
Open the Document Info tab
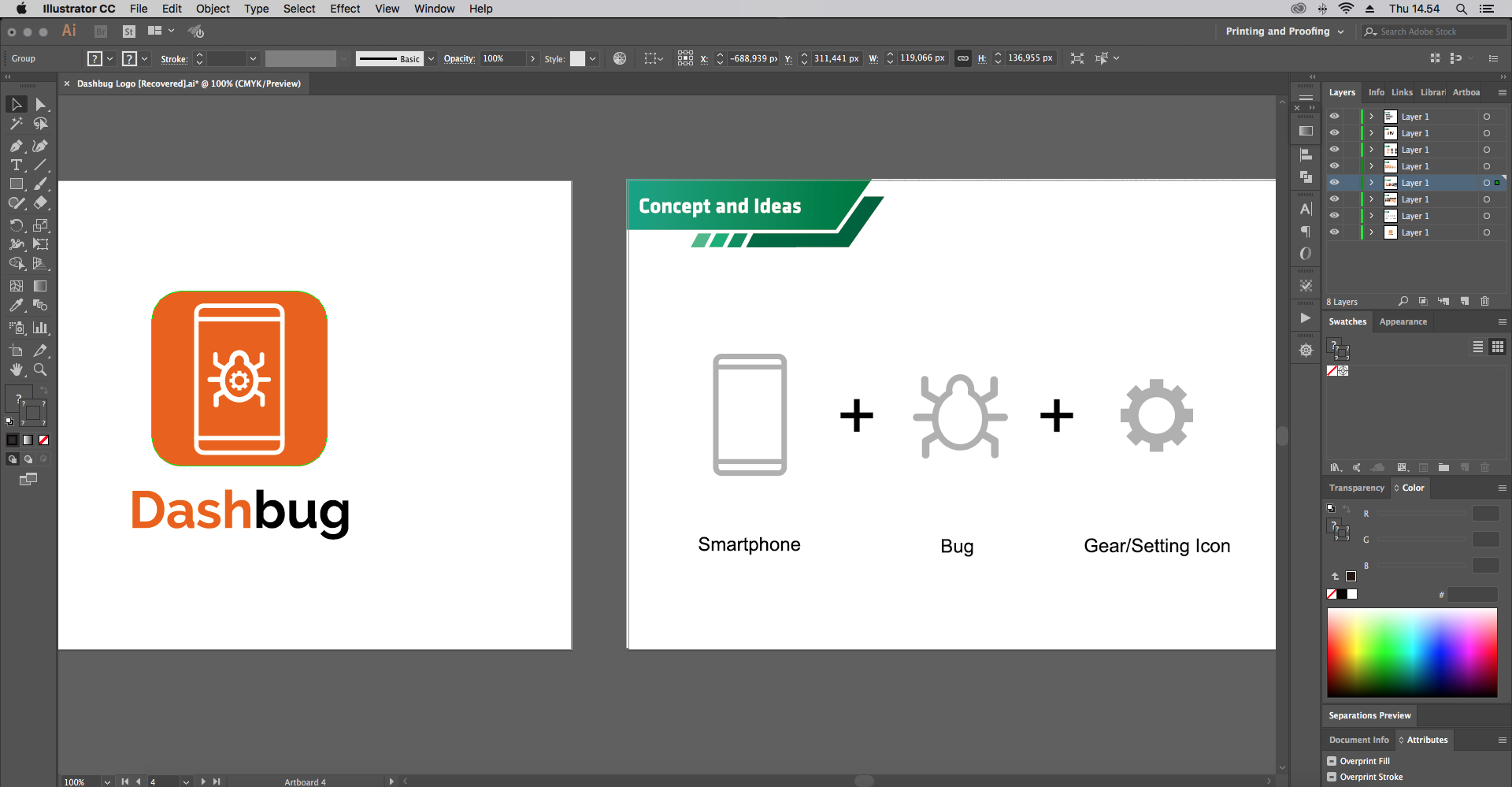pyautogui.click(x=1359, y=740)
